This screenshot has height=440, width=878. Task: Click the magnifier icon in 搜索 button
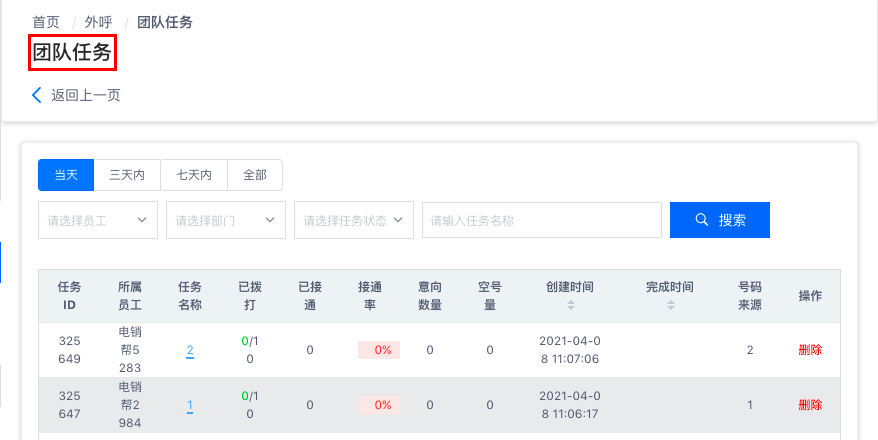702,219
